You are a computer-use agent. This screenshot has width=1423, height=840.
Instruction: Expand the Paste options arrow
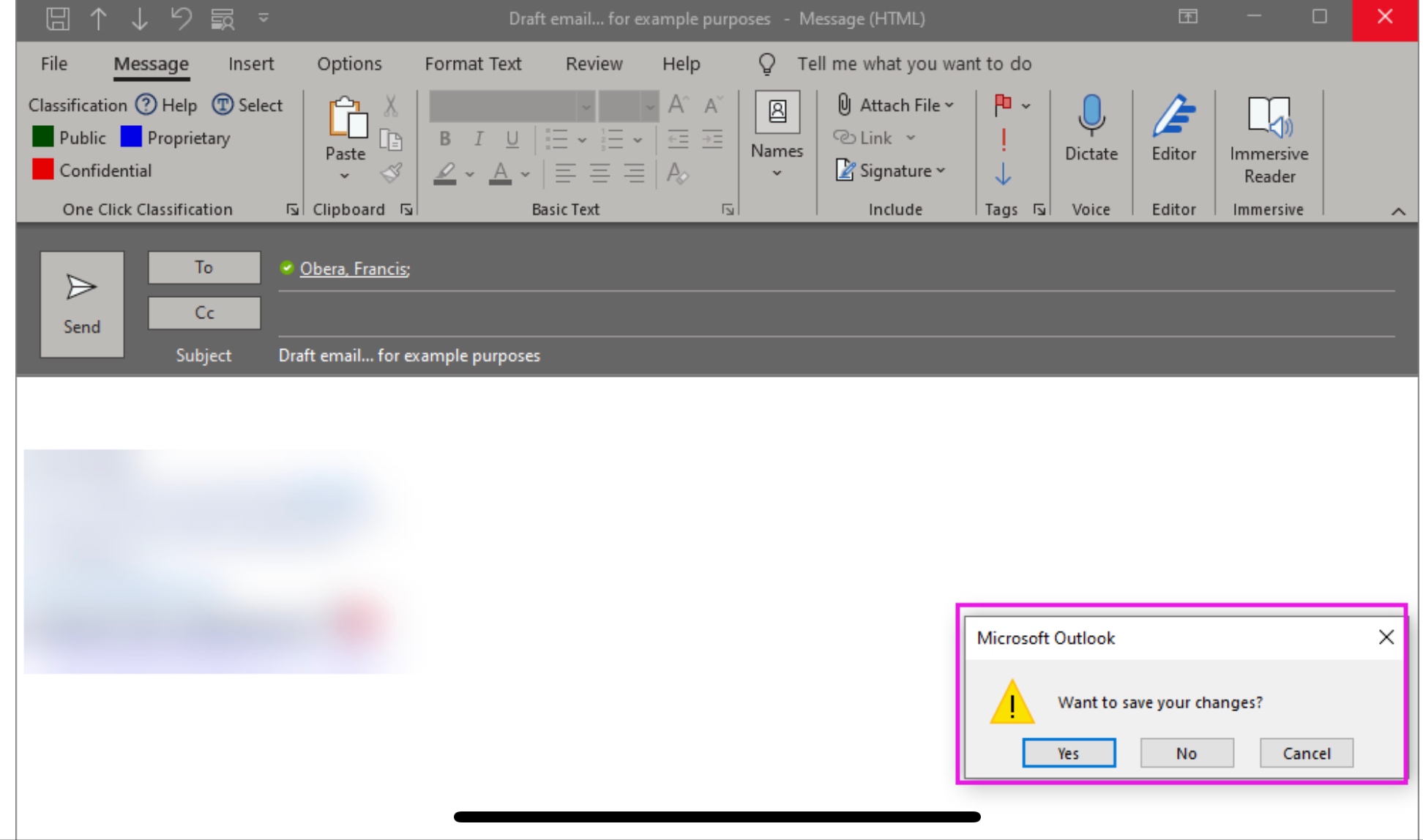click(345, 176)
